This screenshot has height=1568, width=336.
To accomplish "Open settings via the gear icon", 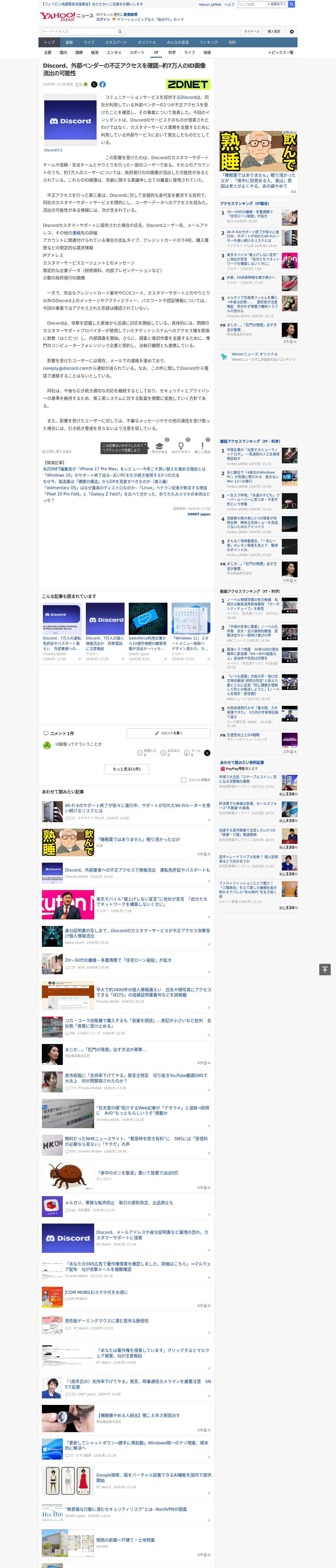I will click(292, 31).
